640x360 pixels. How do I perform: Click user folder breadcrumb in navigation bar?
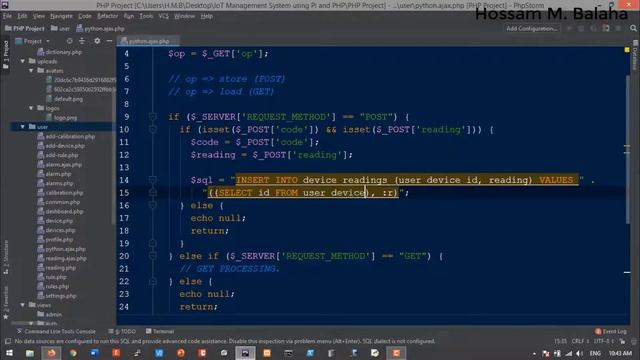pyautogui.click(x=60, y=29)
